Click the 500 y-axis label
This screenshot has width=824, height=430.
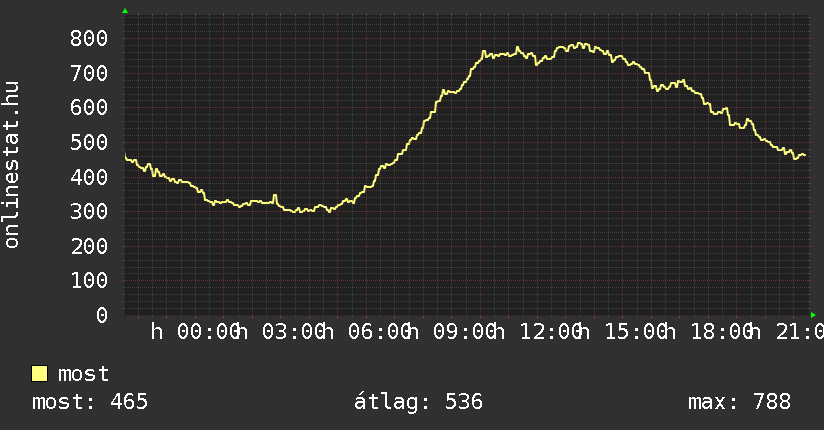89,142
